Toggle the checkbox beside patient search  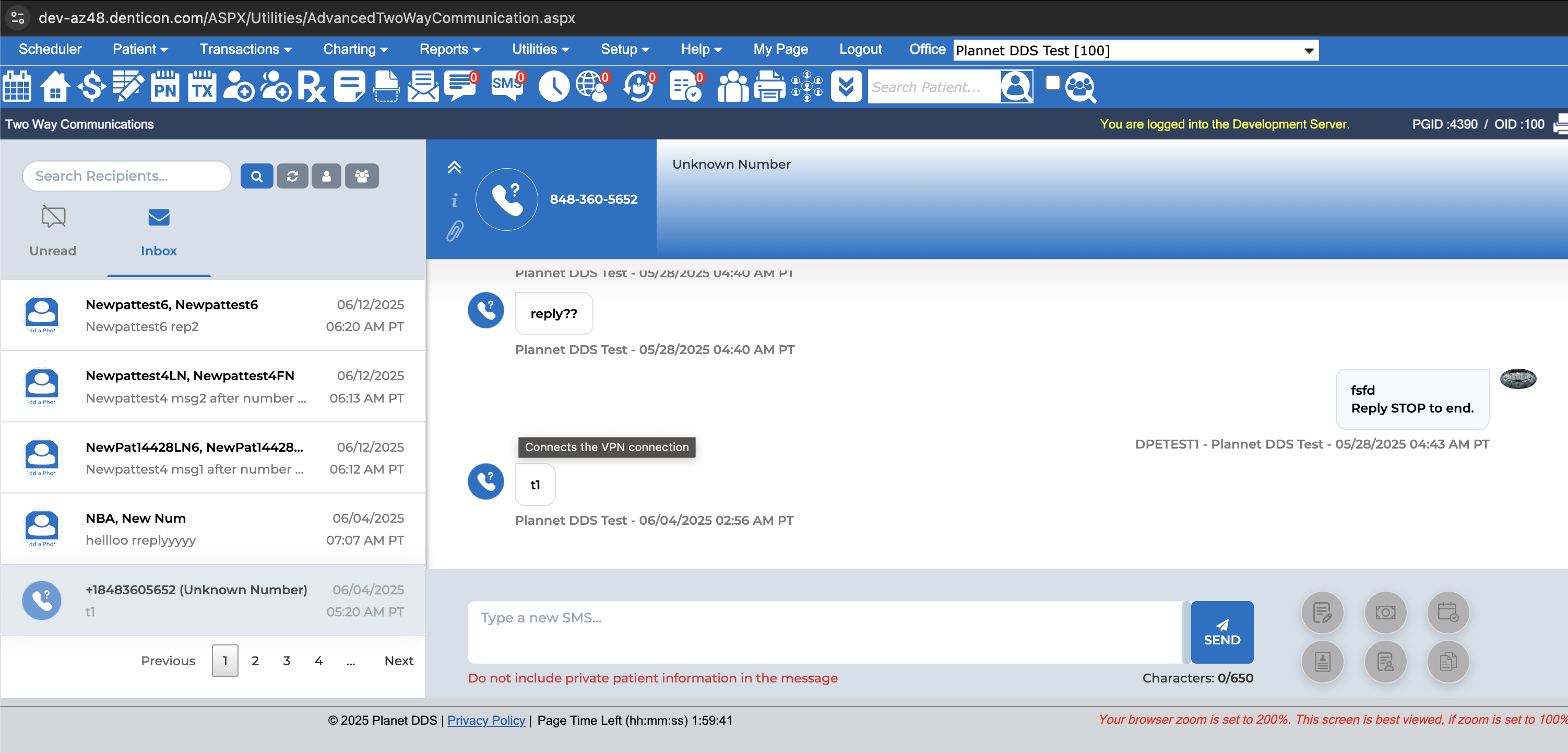(1052, 82)
